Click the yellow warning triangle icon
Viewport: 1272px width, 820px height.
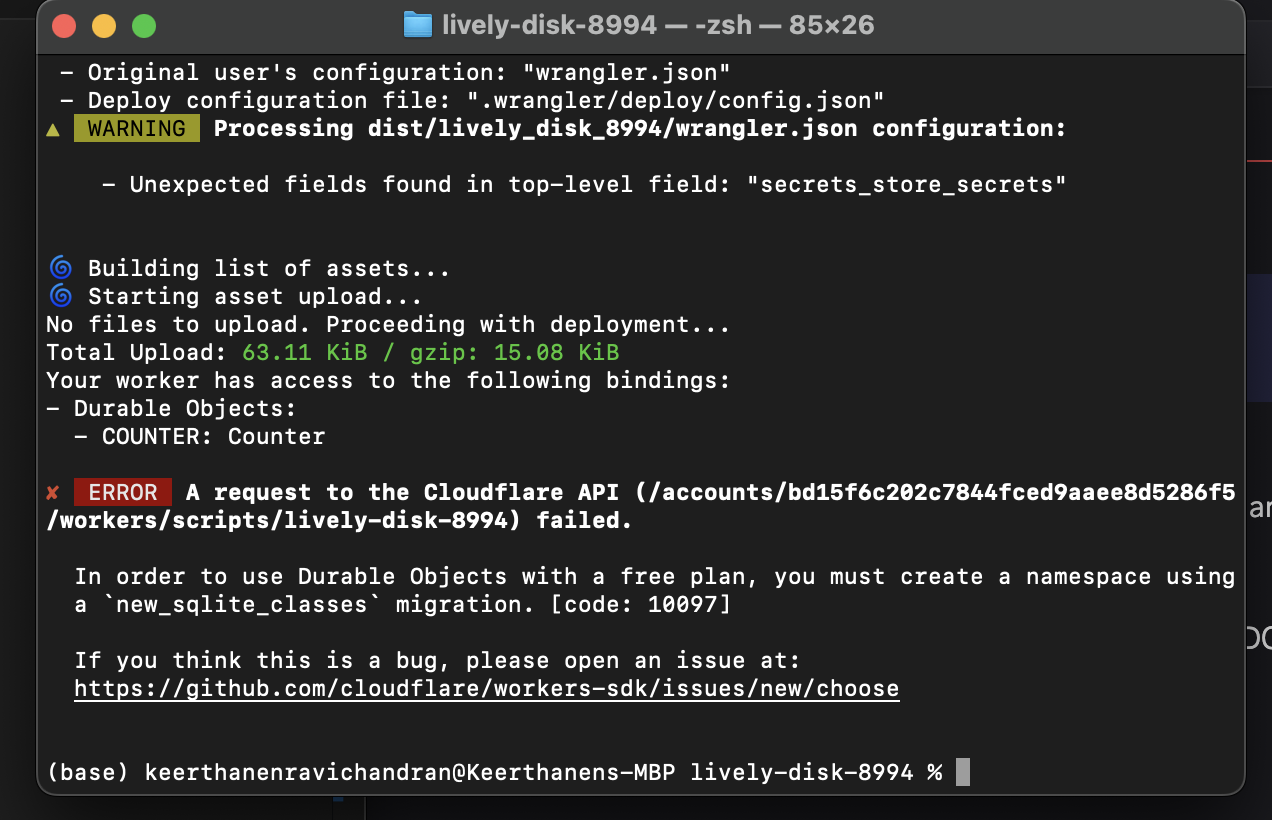click(54, 129)
